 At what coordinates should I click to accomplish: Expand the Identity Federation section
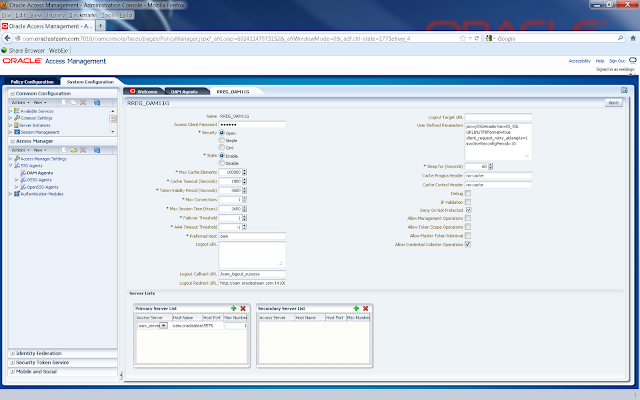[x=12, y=353]
